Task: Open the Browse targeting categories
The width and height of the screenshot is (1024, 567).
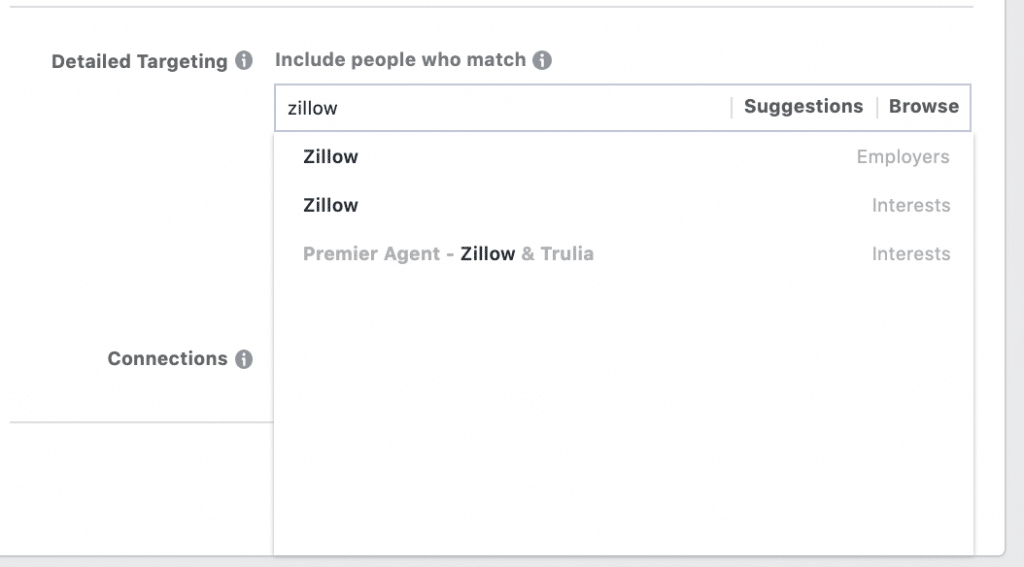Action: point(923,106)
